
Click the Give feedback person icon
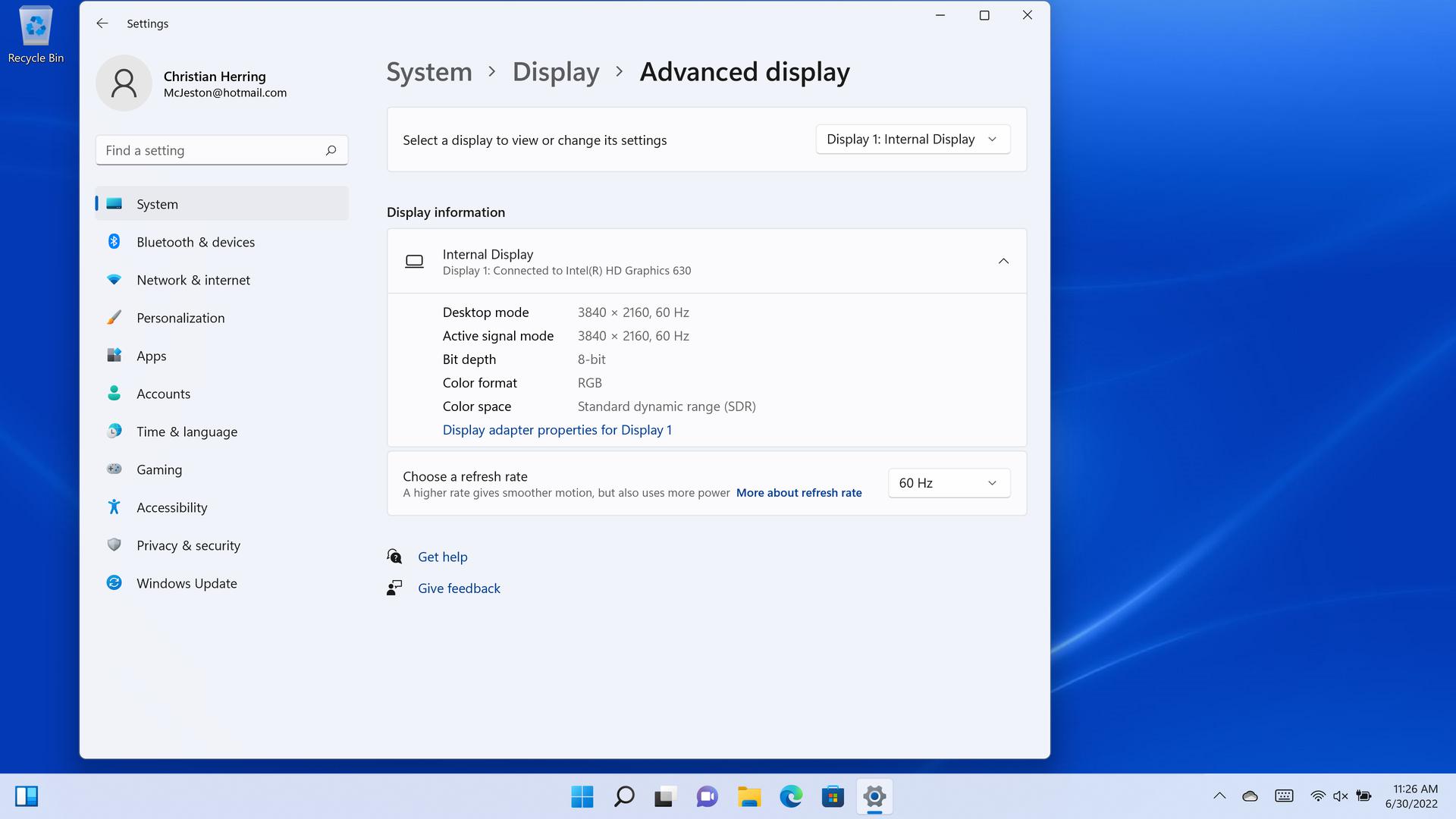pos(394,588)
